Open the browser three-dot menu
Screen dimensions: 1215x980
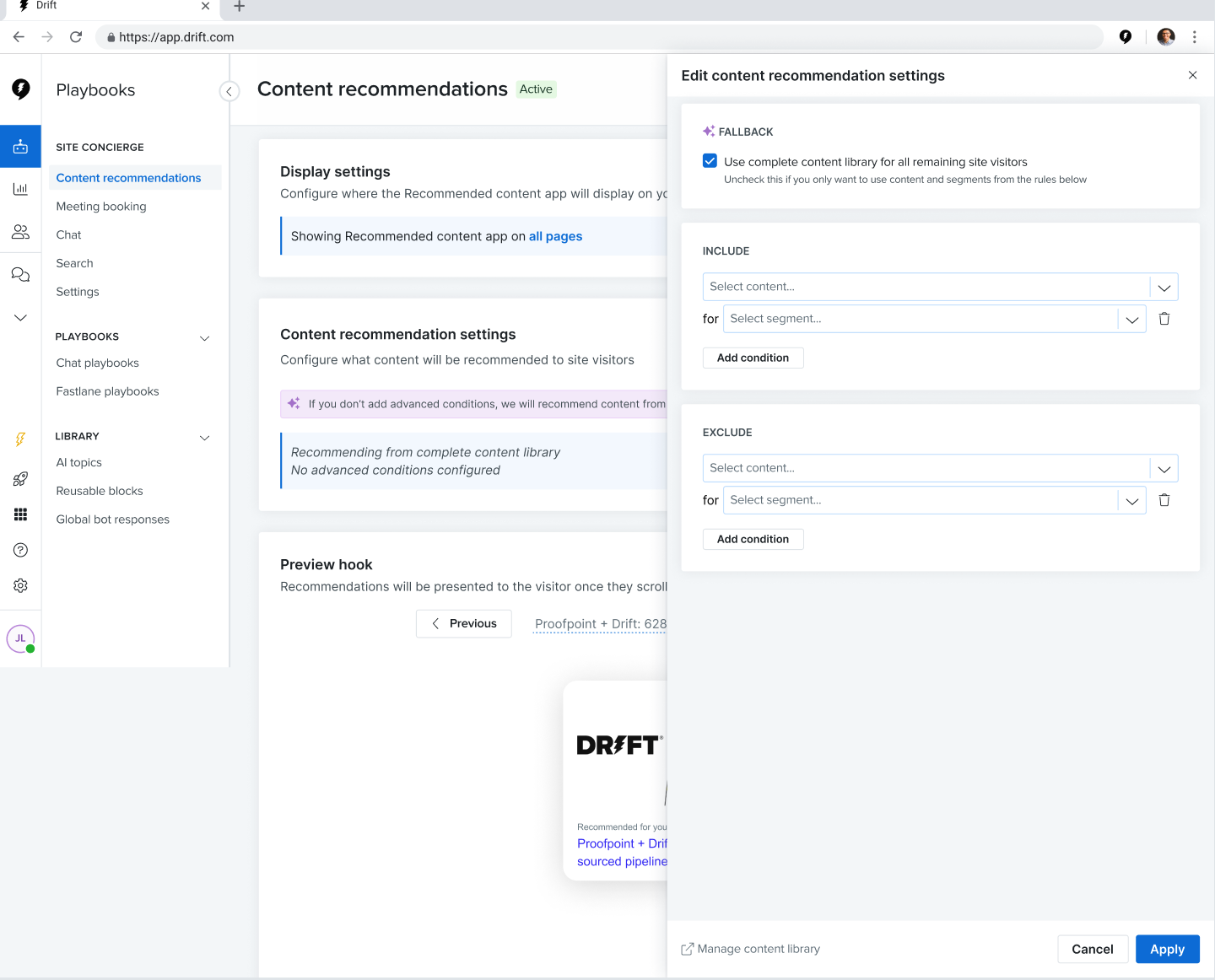coord(1194,36)
